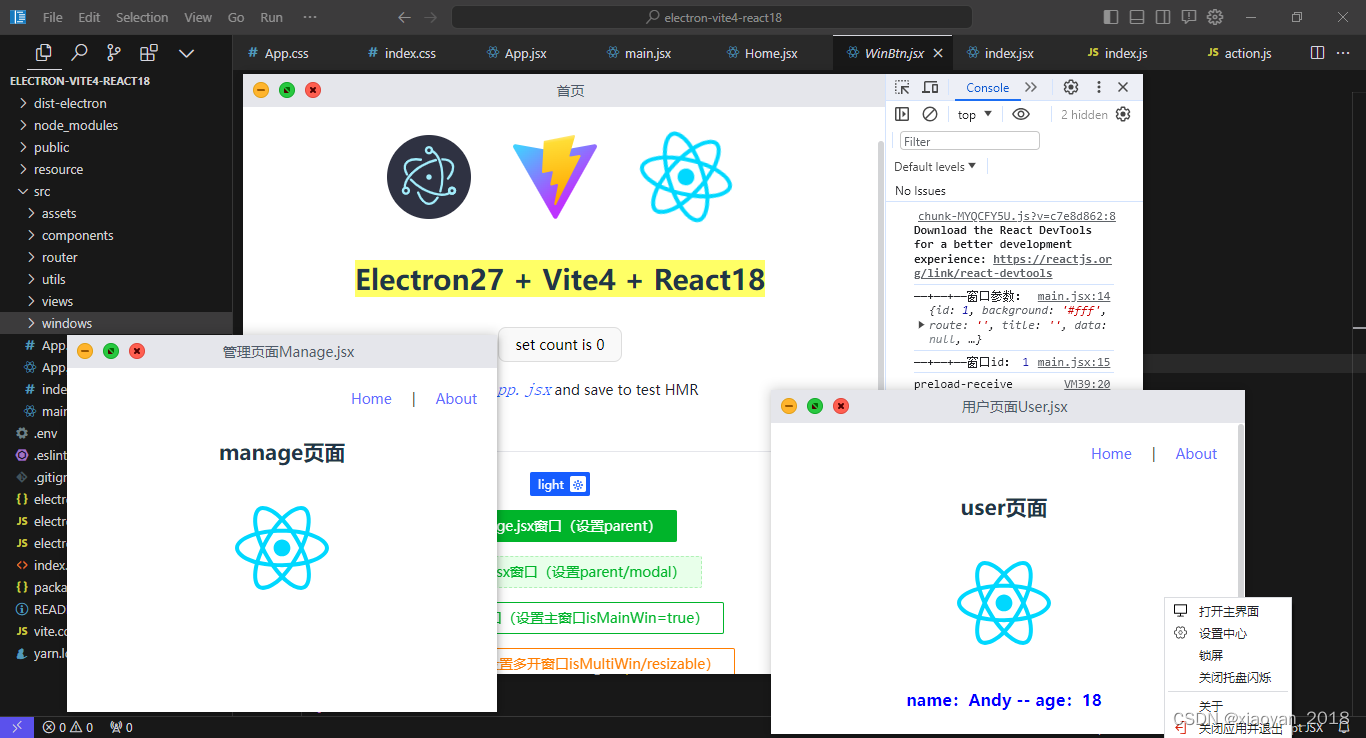
Task: Toggle the primary side bar layout icon
Action: click(x=1111, y=17)
